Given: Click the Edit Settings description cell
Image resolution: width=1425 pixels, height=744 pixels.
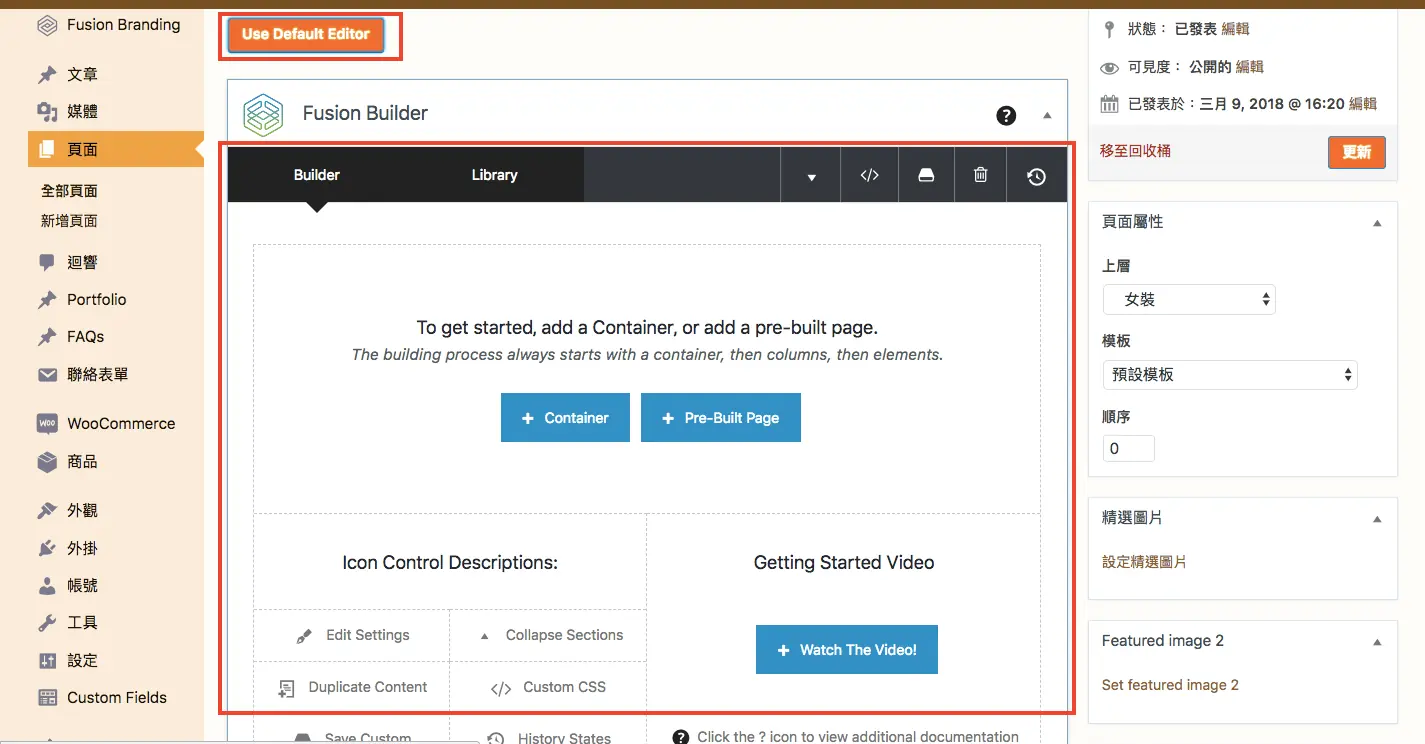Looking at the screenshot, I should [x=352, y=636].
